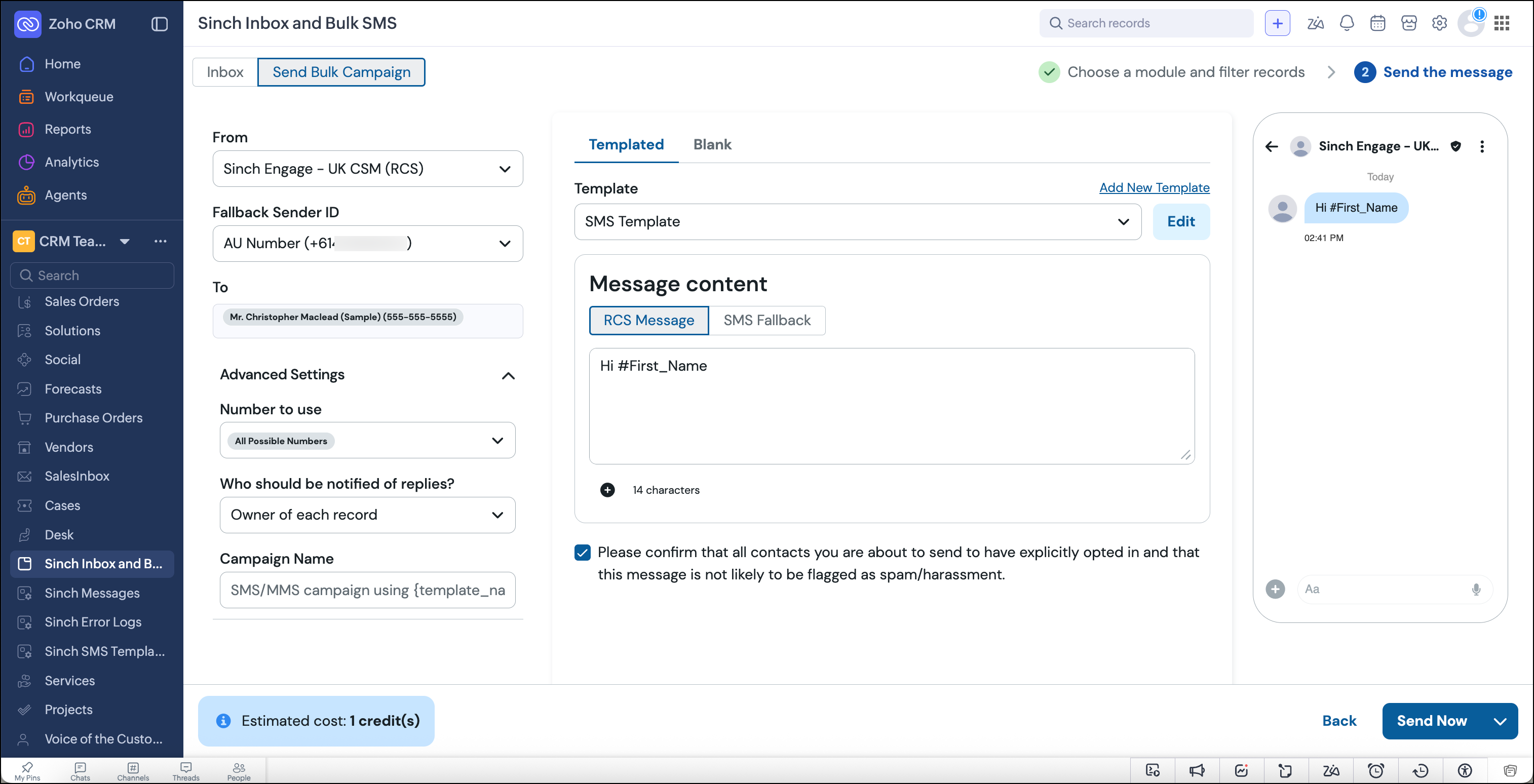Open the reply notification dropdown

tap(367, 515)
